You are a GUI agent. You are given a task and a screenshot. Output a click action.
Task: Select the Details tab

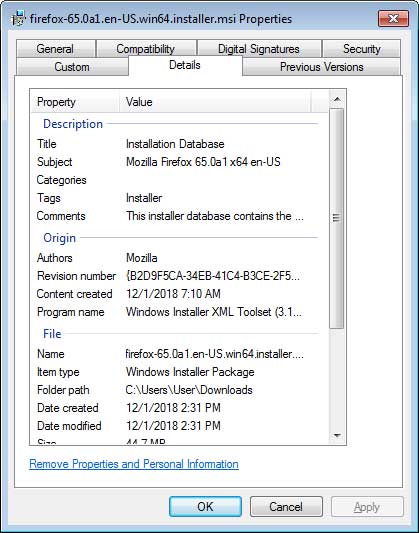[185, 65]
